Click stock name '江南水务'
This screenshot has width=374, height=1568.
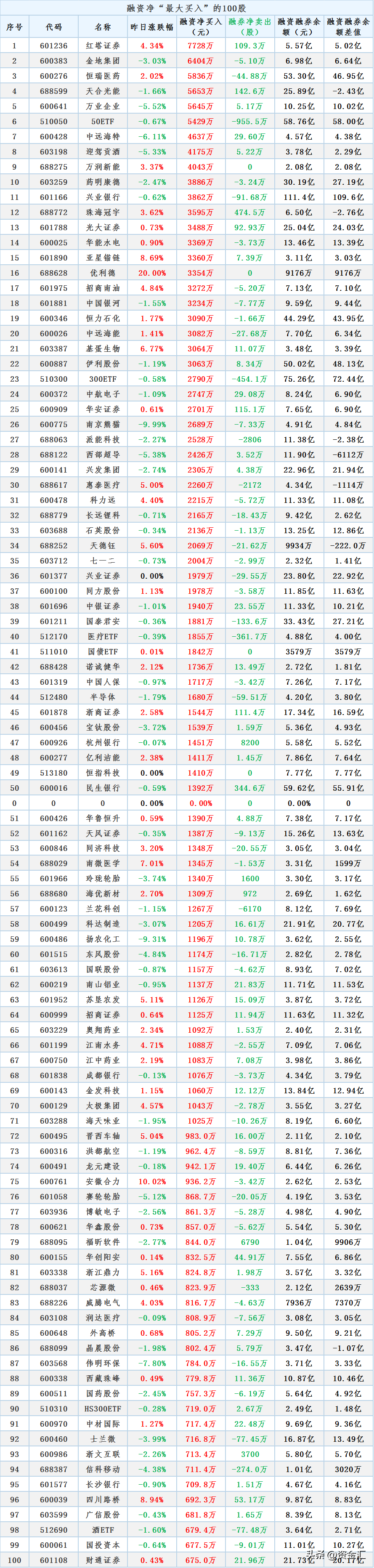[x=103, y=1045]
